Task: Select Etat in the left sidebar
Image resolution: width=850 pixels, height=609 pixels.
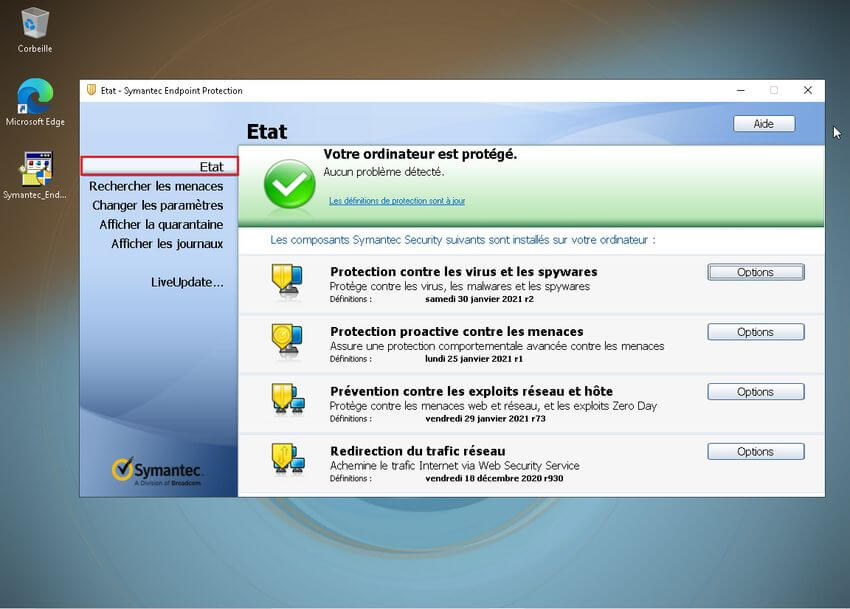Action: coord(159,166)
